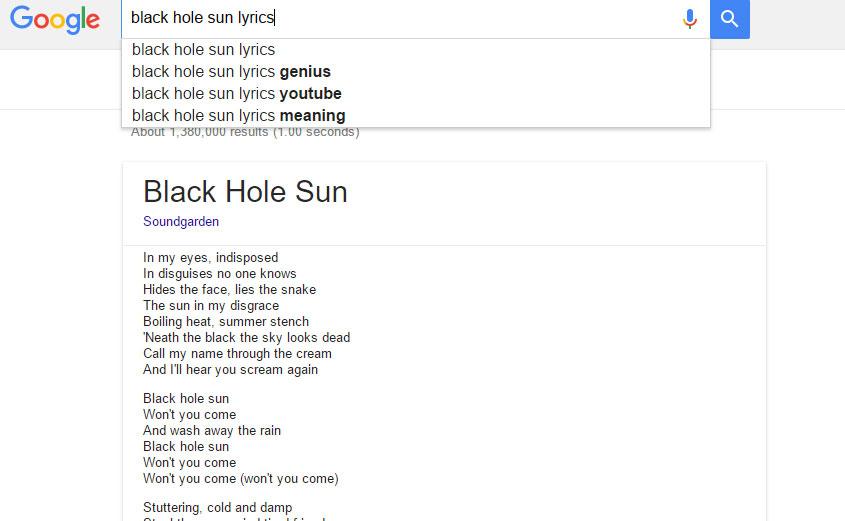Click lyric line 'And wash away the rain'
Viewport: 845px width, 521px height.
[212, 430]
